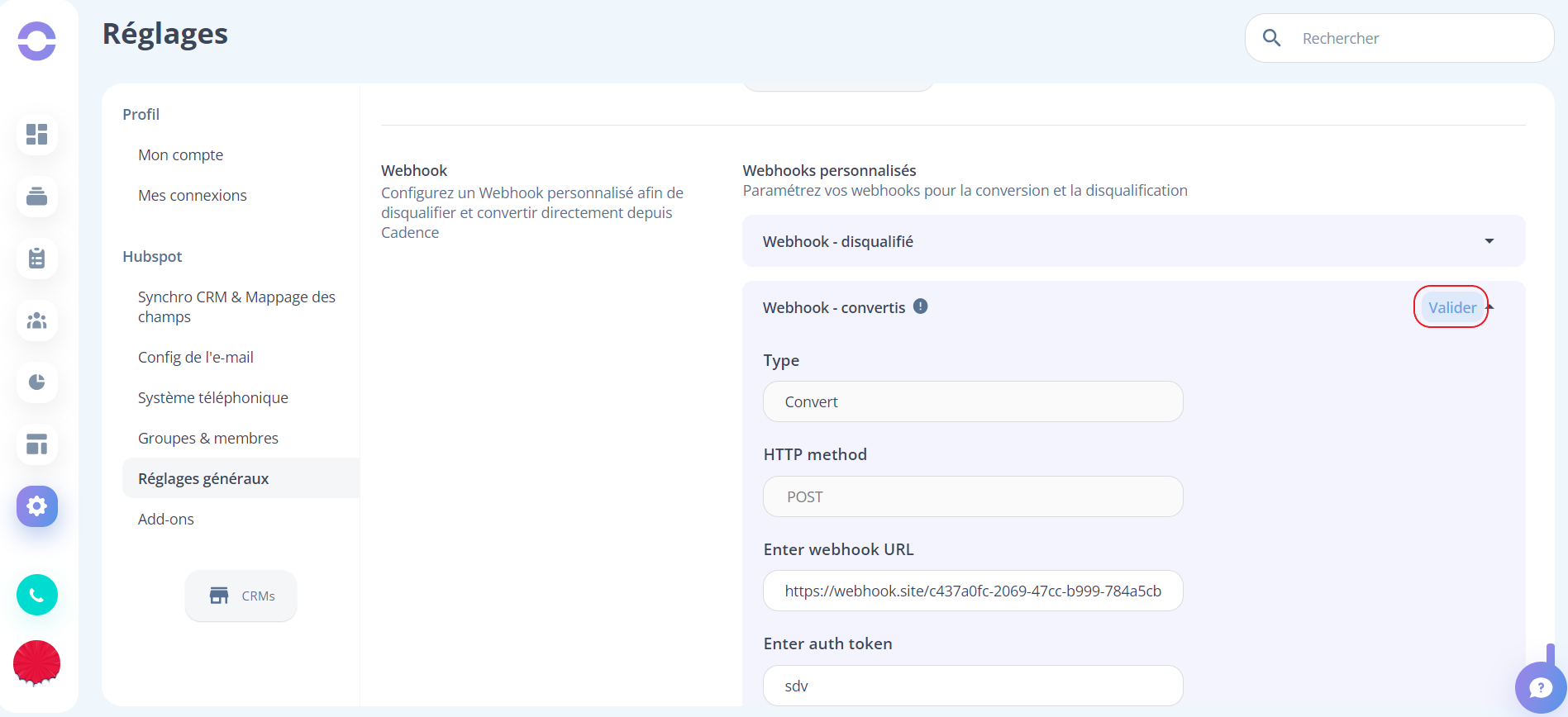
Task: Open Système téléphonique settings
Action: pos(213,397)
